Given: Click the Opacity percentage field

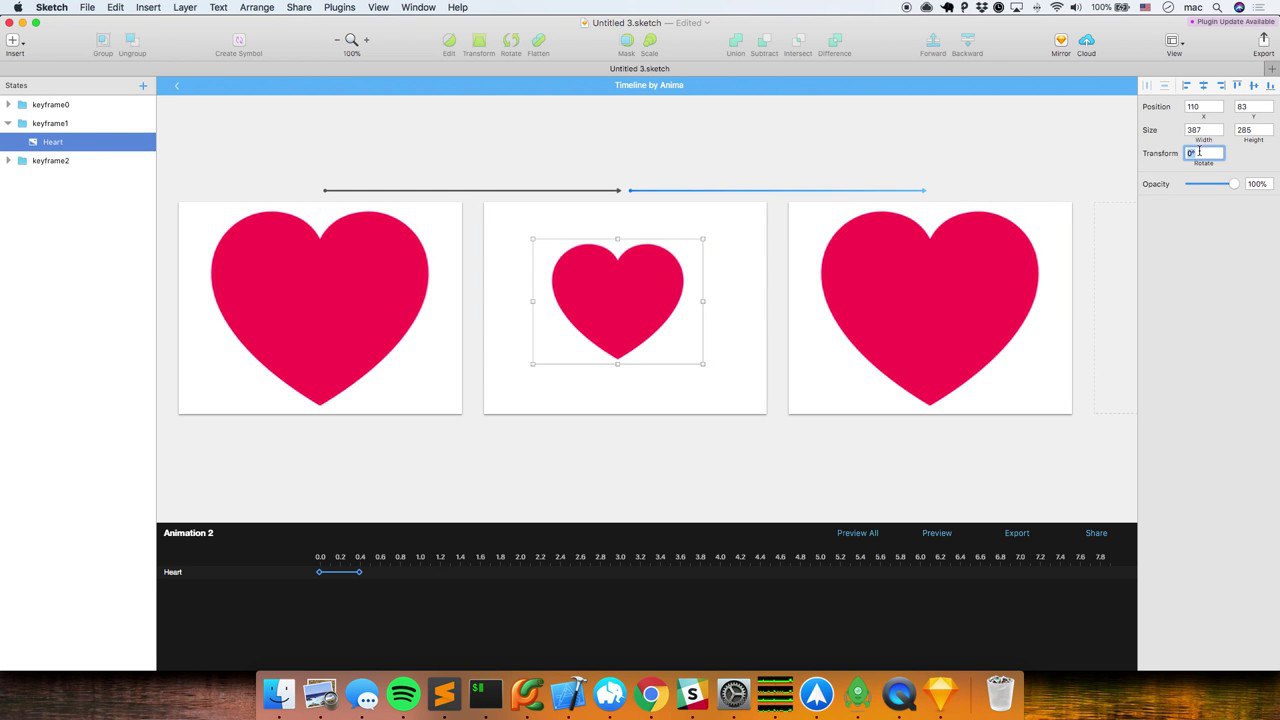Looking at the screenshot, I should [1258, 184].
